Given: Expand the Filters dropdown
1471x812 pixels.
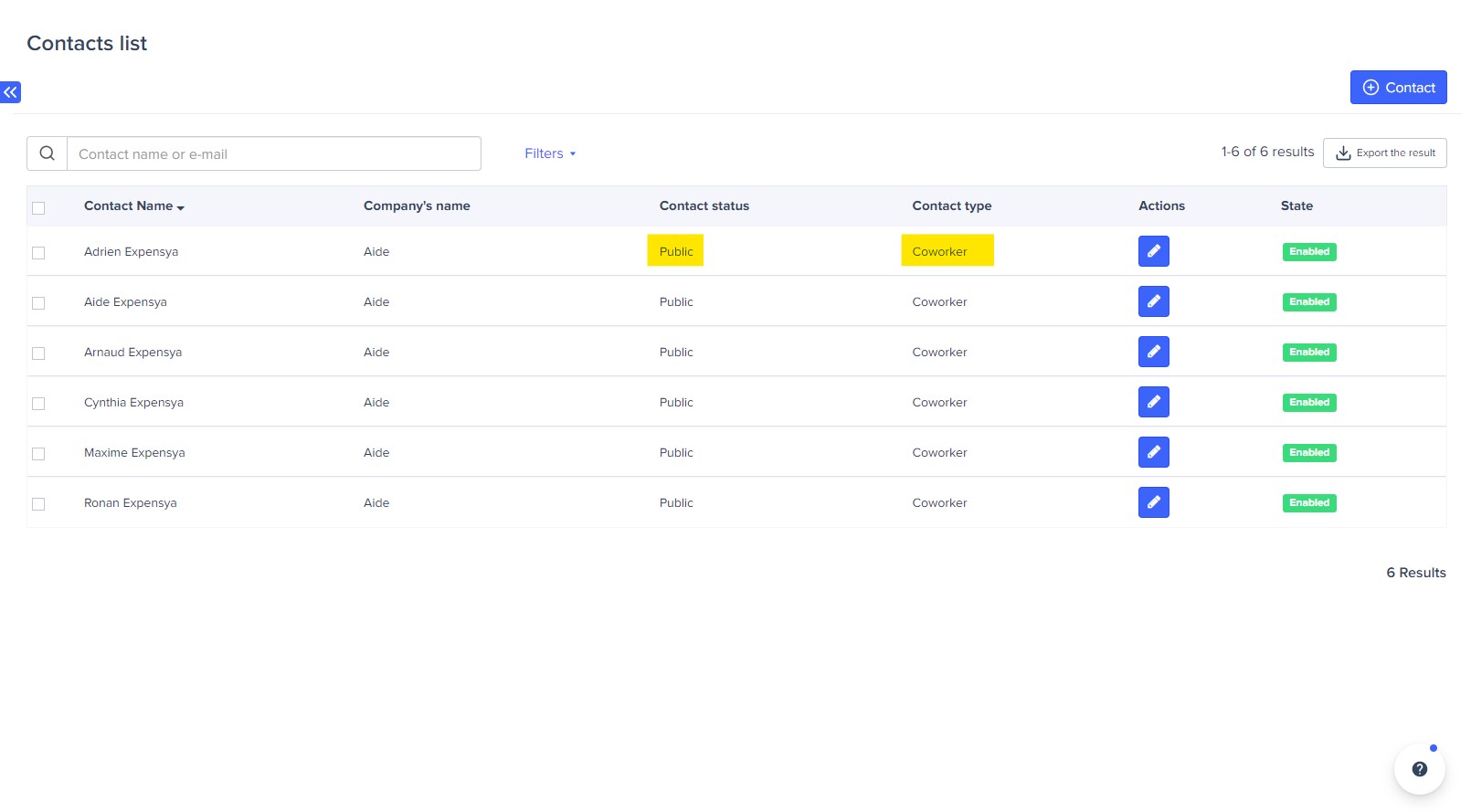Looking at the screenshot, I should tap(550, 153).
